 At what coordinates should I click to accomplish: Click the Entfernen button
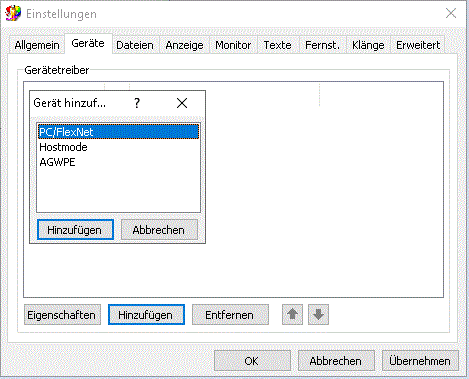pyautogui.click(x=230, y=315)
